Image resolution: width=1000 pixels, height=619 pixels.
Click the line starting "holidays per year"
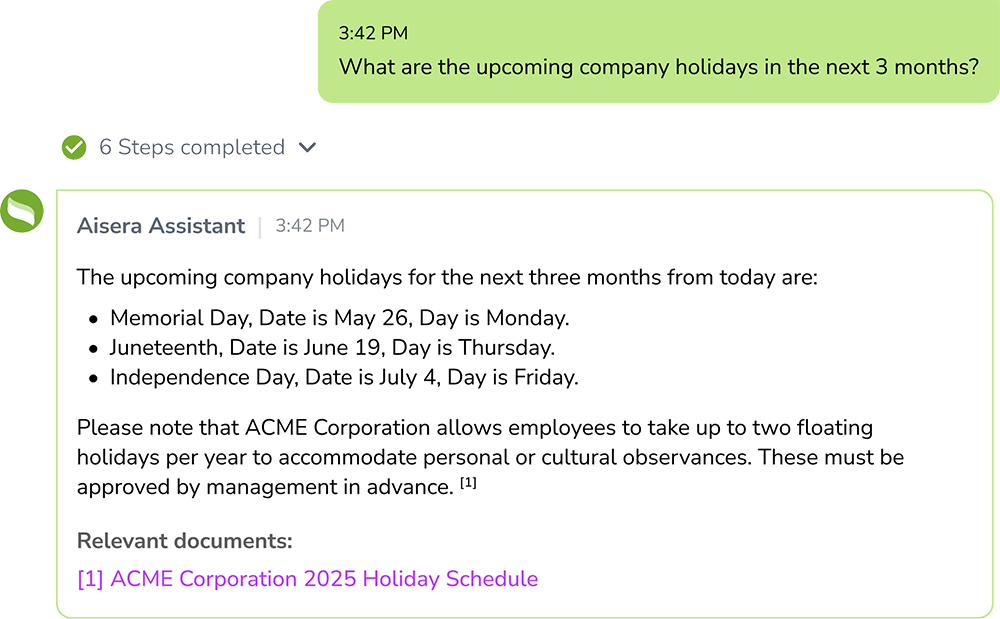490,457
